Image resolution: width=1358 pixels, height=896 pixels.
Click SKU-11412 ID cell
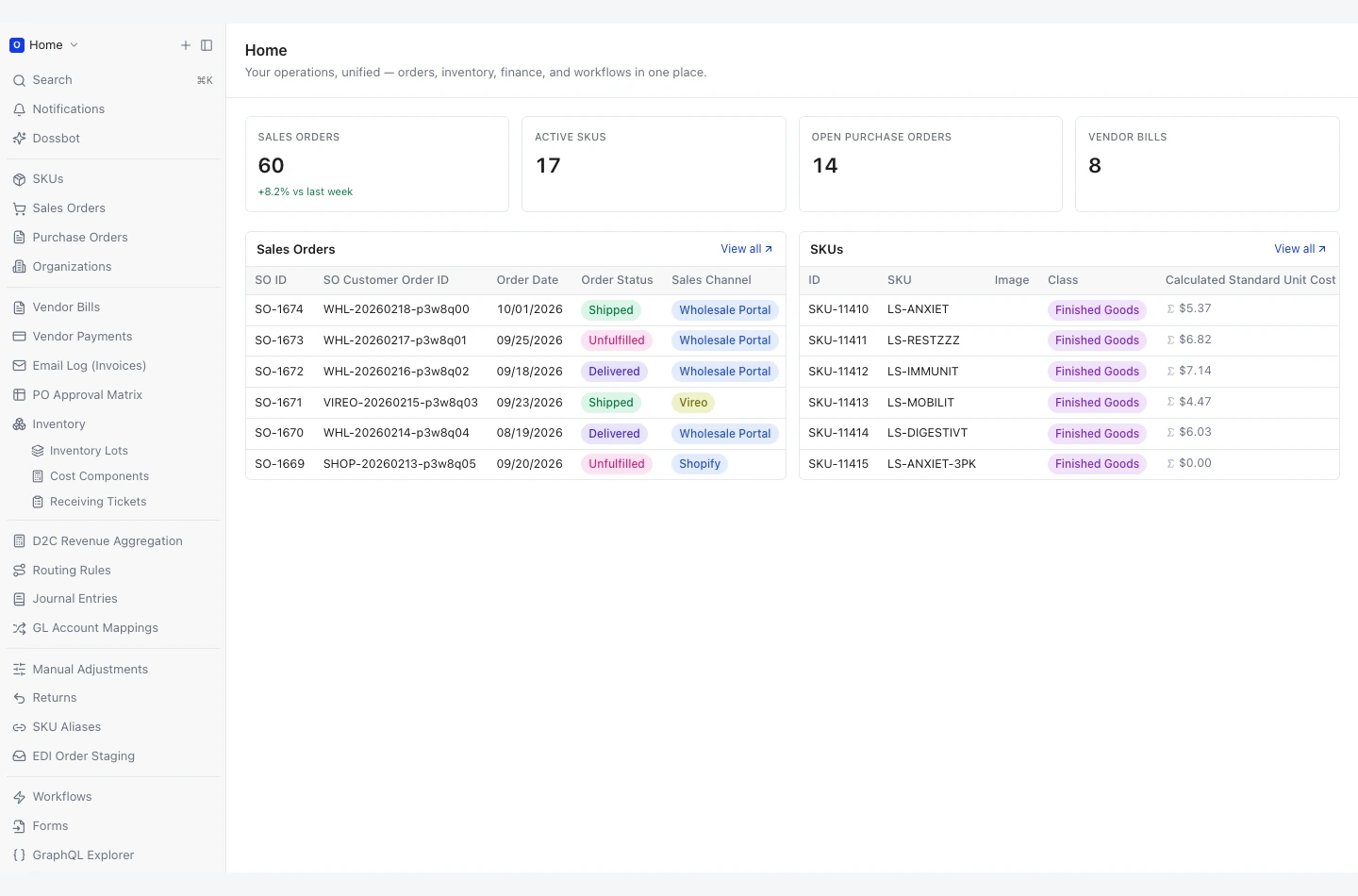tap(838, 372)
